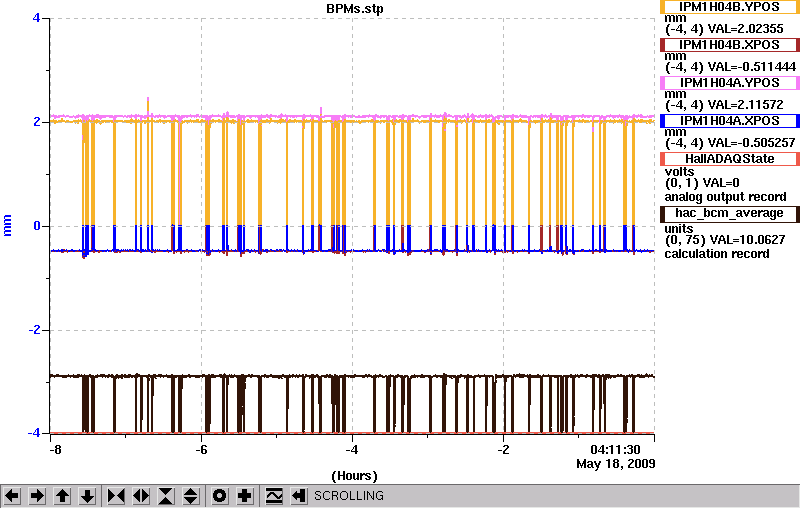Click the vertical mm y-axis label
This screenshot has width=800, height=508.
tap(7, 225)
